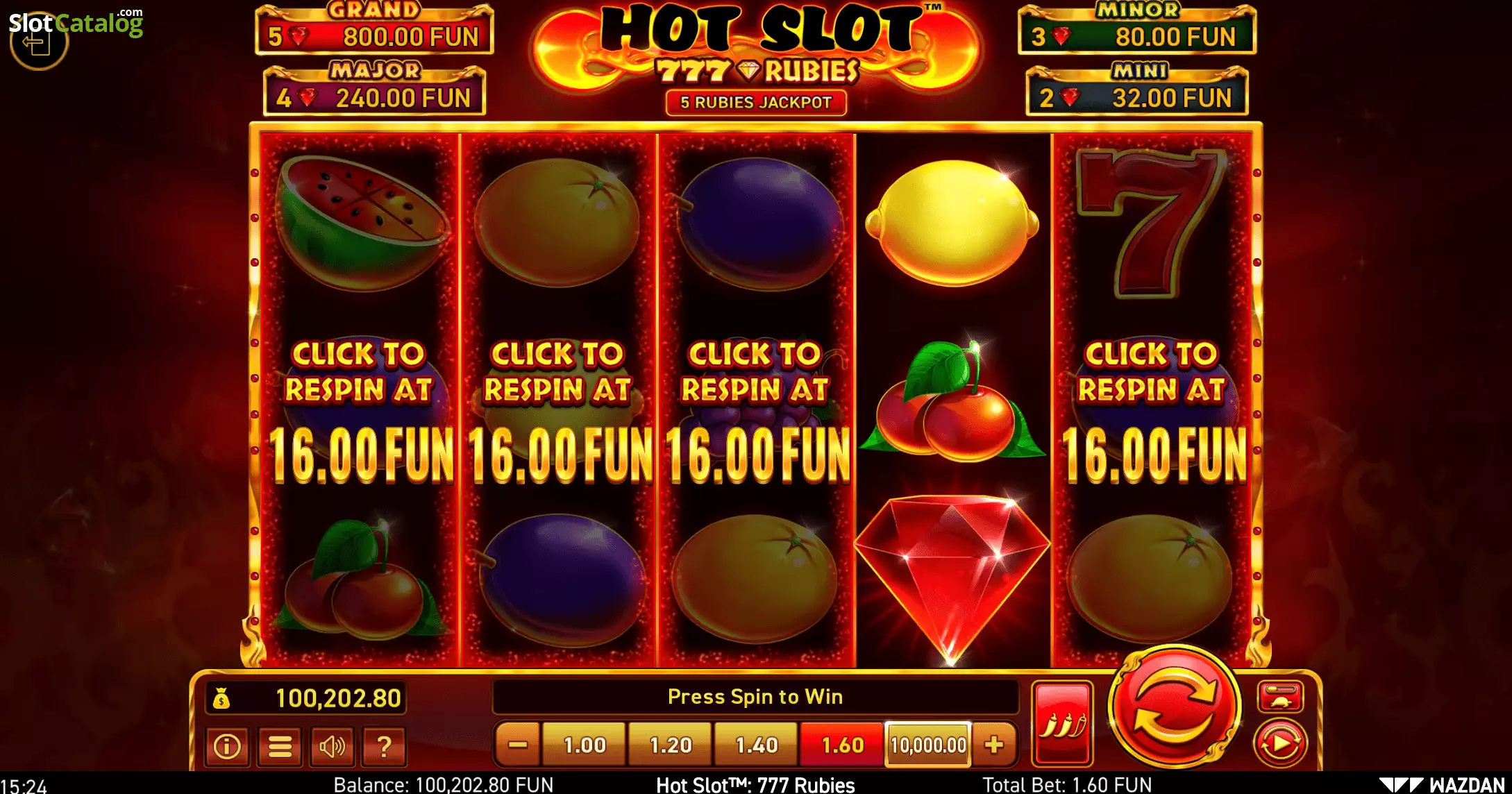The height and width of the screenshot is (794, 1512).
Task: Decrease bet with the minus button
Action: pos(518,745)
